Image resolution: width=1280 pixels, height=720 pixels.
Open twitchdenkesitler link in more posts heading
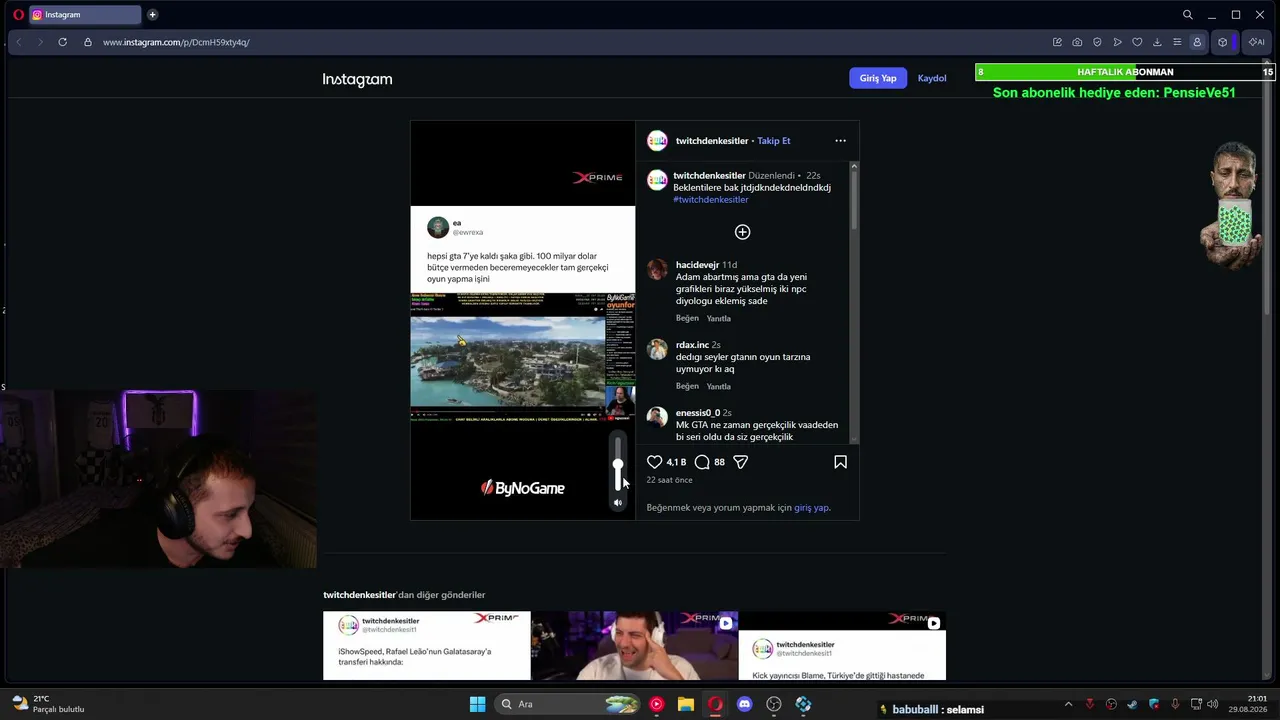click(360, 595)
